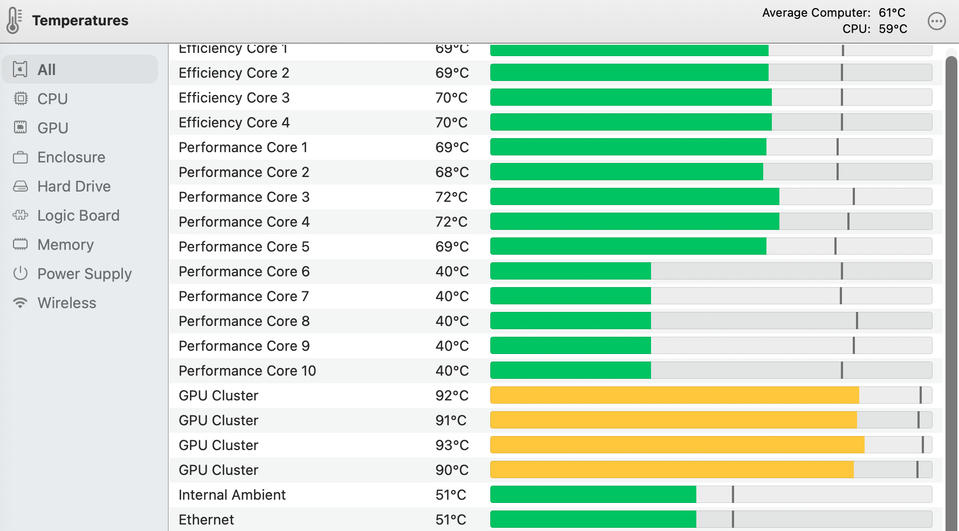
Task: Click the GPU Cluster 93°C yellow bar
Action: pos(711,445)
